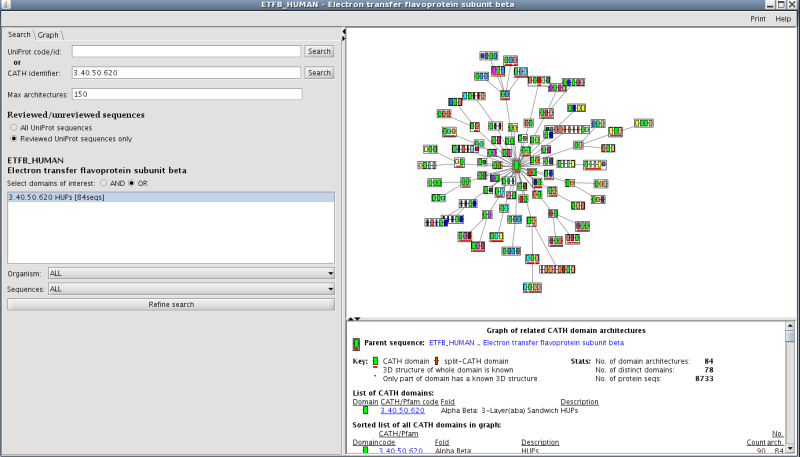Select the AND domains radio button
The width and height of the screenshot is (800, 457).
(101, 183)
